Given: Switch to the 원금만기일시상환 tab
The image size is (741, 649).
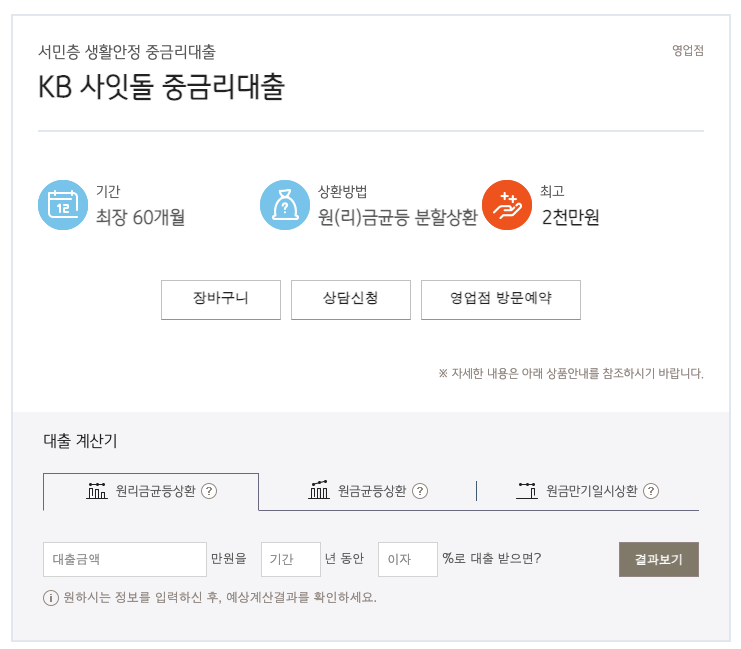Looking at the screenshot, I should (x=588, y=492).
